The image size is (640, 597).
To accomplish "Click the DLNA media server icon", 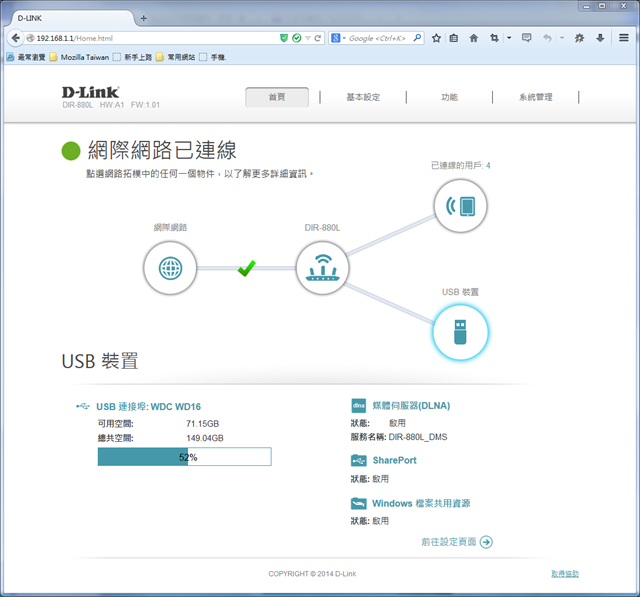I will click(358, 406).
